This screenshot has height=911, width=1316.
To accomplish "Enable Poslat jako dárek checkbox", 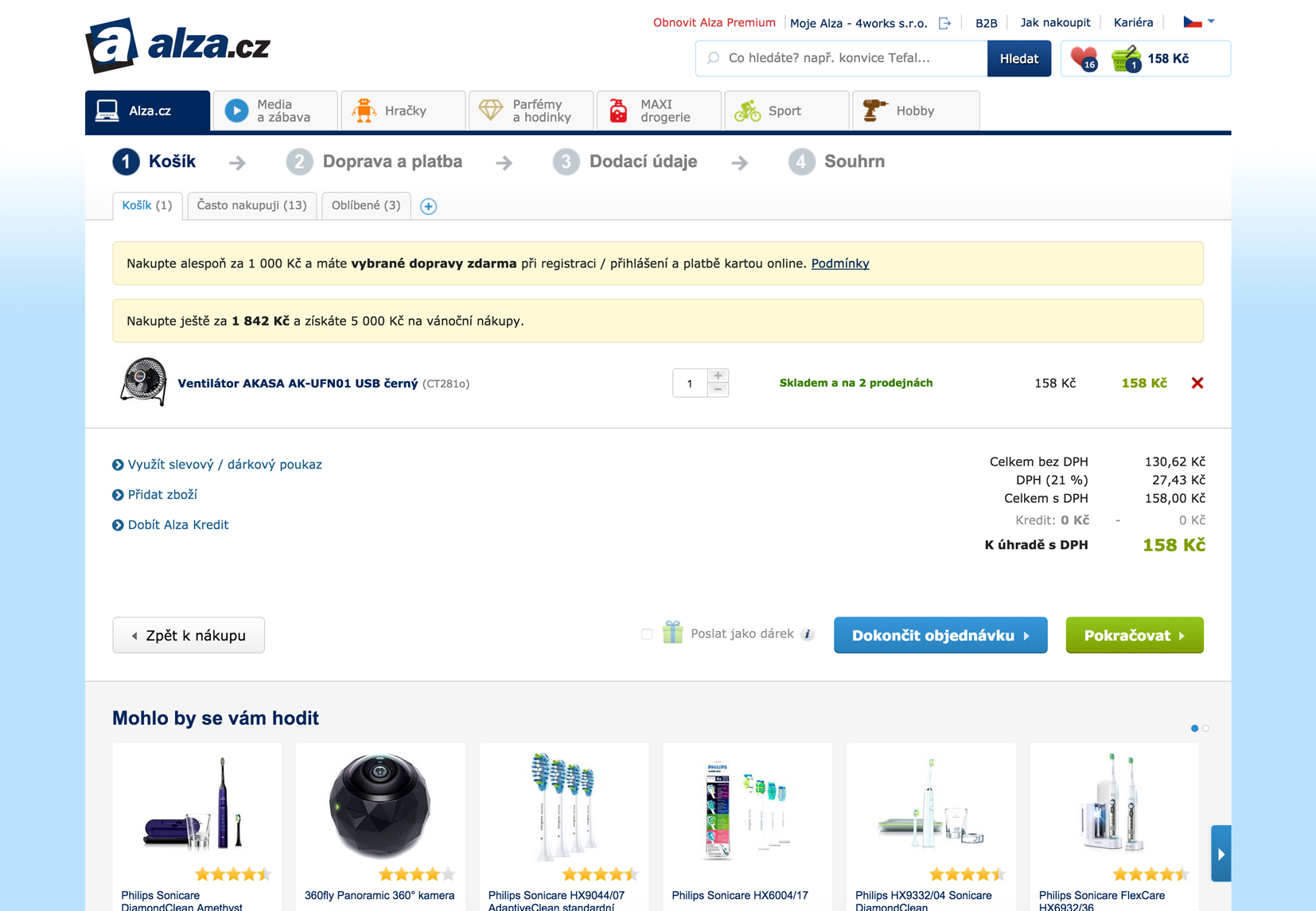I will pyautogui.click(x=646, y=634).
